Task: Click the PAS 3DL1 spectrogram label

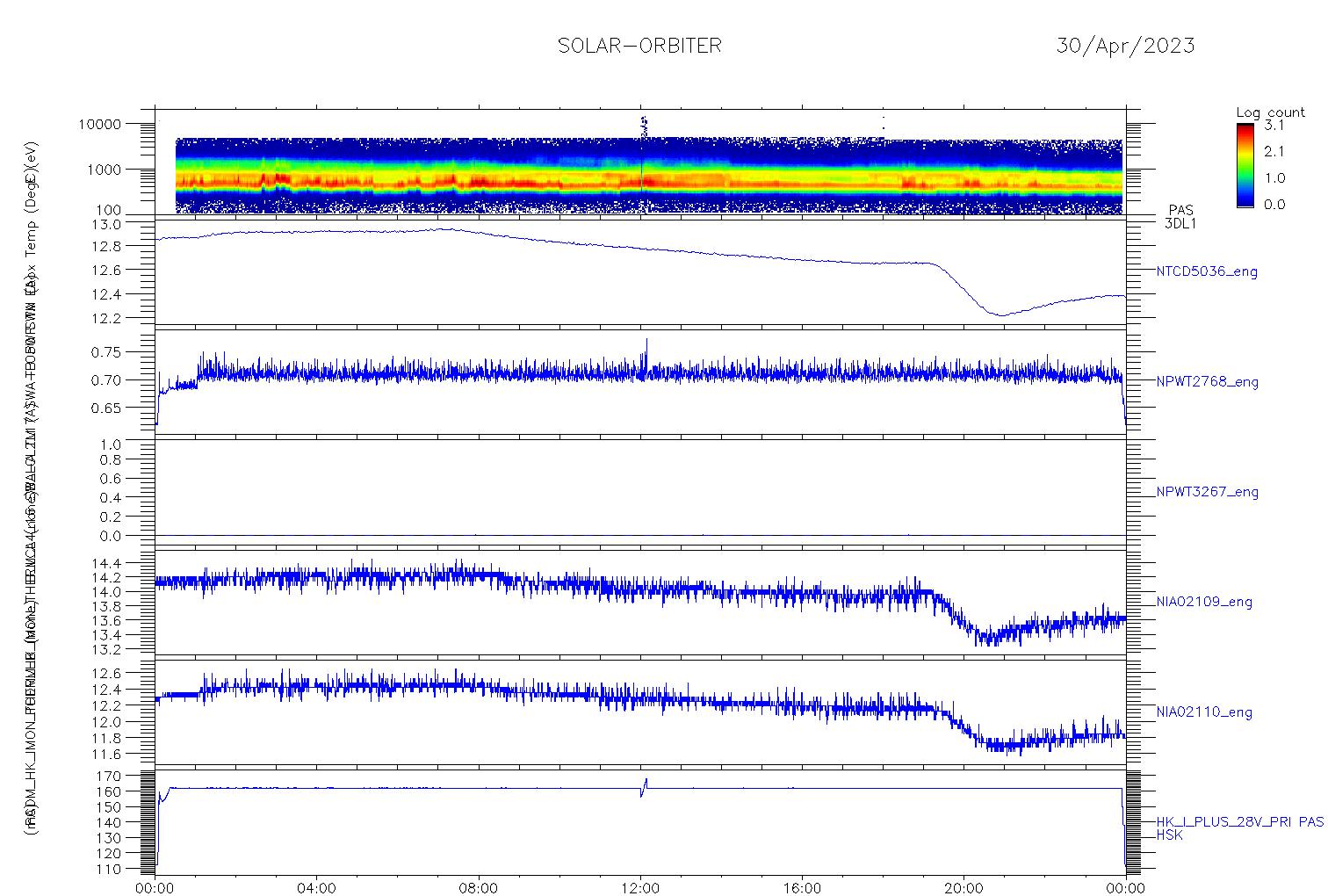Action: click(1180, 217)
